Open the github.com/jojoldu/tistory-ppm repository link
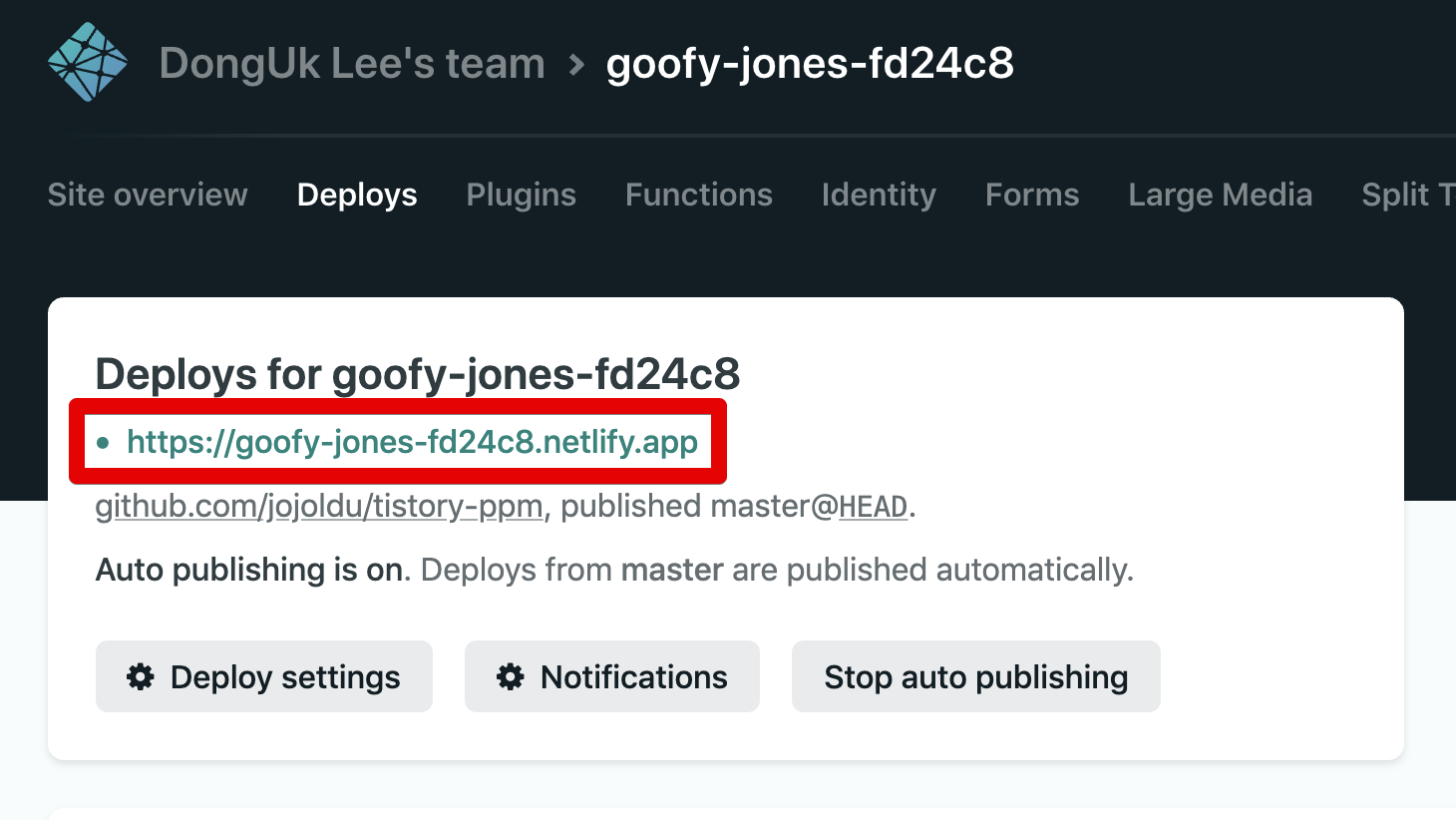 coord(319,507)
